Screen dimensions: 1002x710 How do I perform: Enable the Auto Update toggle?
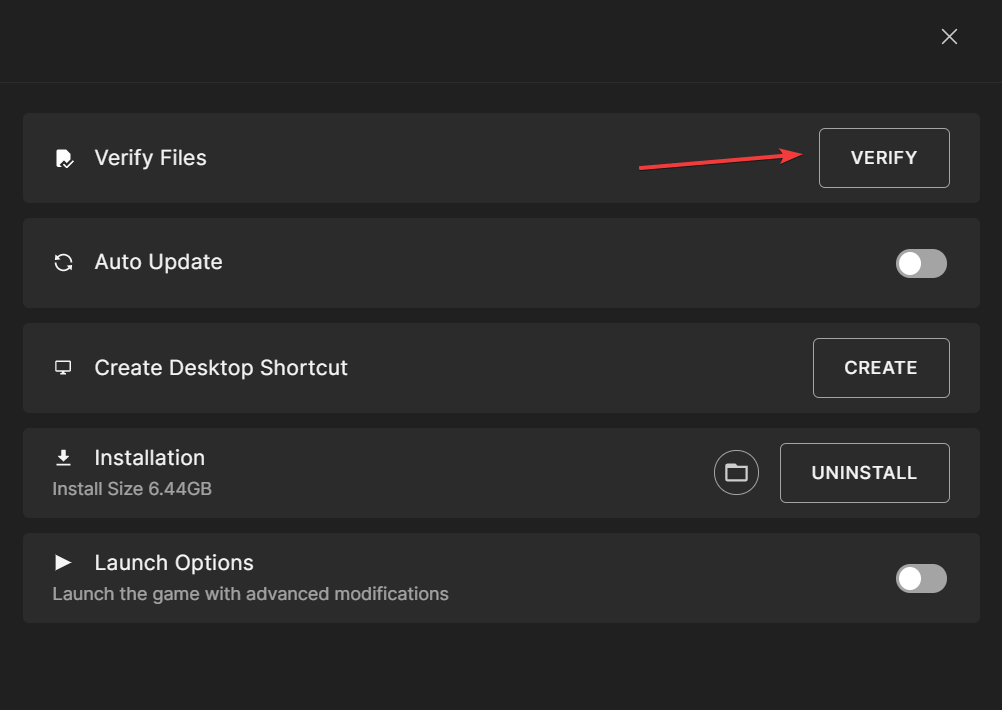click(x=920, y=263)
